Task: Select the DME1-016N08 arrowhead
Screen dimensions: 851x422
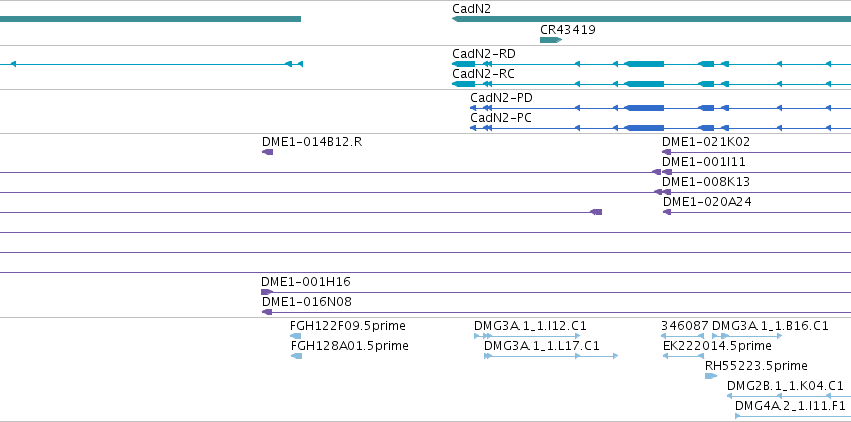Action: 267,312
